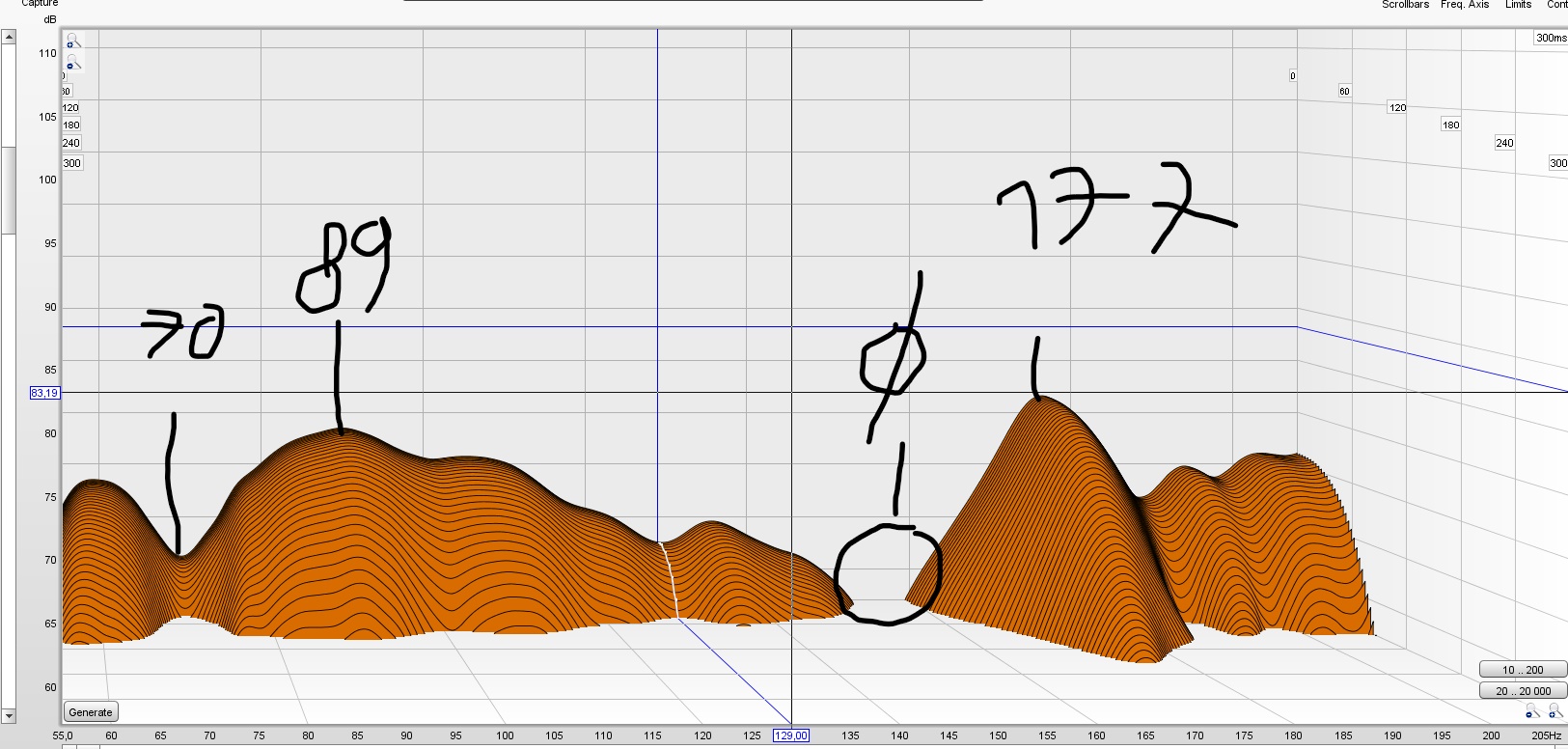
Task: Zoom in horizontally with bottom-right magnifier
Action: click(x=1554, y=711)
